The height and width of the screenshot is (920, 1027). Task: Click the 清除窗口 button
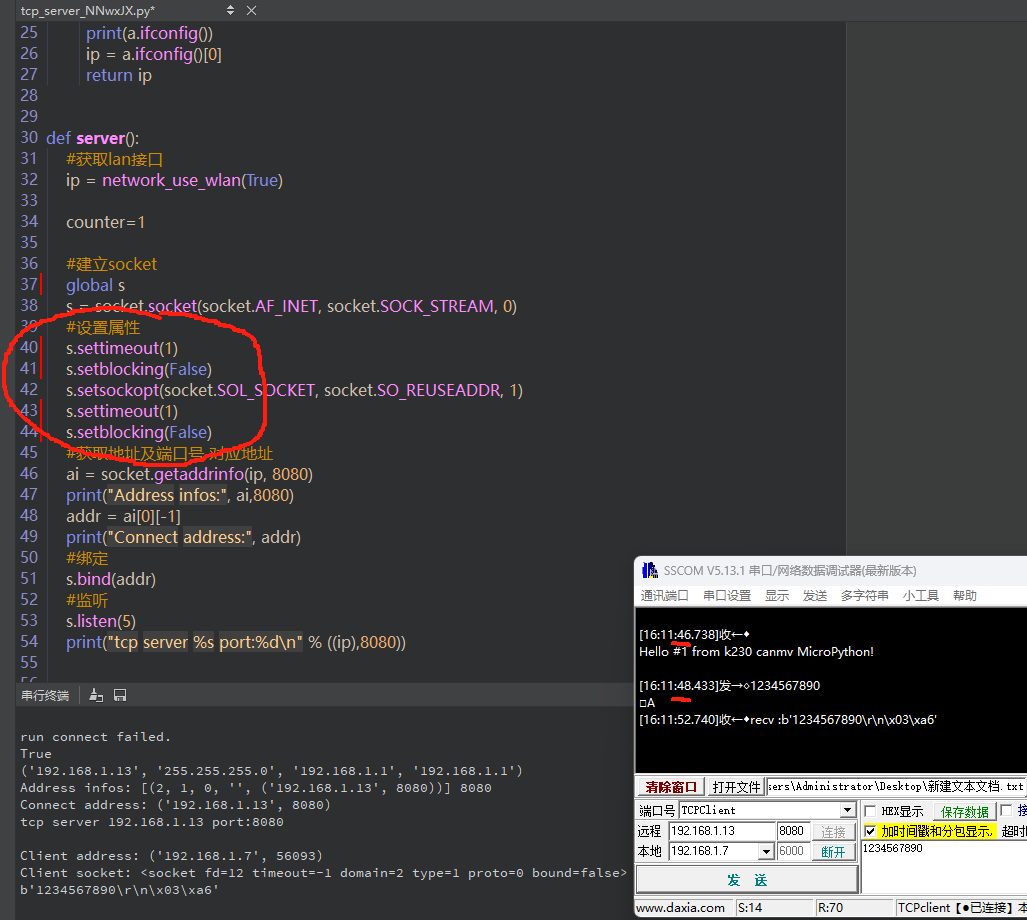(x=671, y=787)
